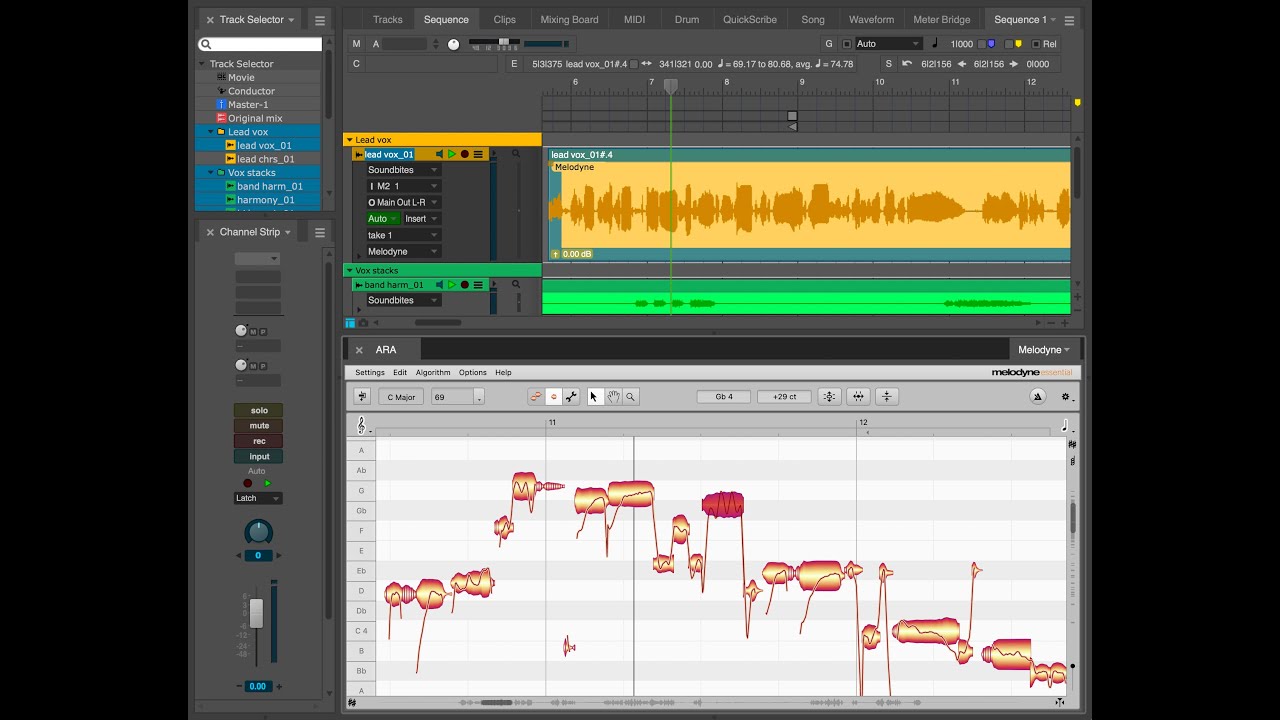Toggle the grid snap checkbox next to G
The width and height of the screenshot is (1280, 720).
[x=847, y=44]
